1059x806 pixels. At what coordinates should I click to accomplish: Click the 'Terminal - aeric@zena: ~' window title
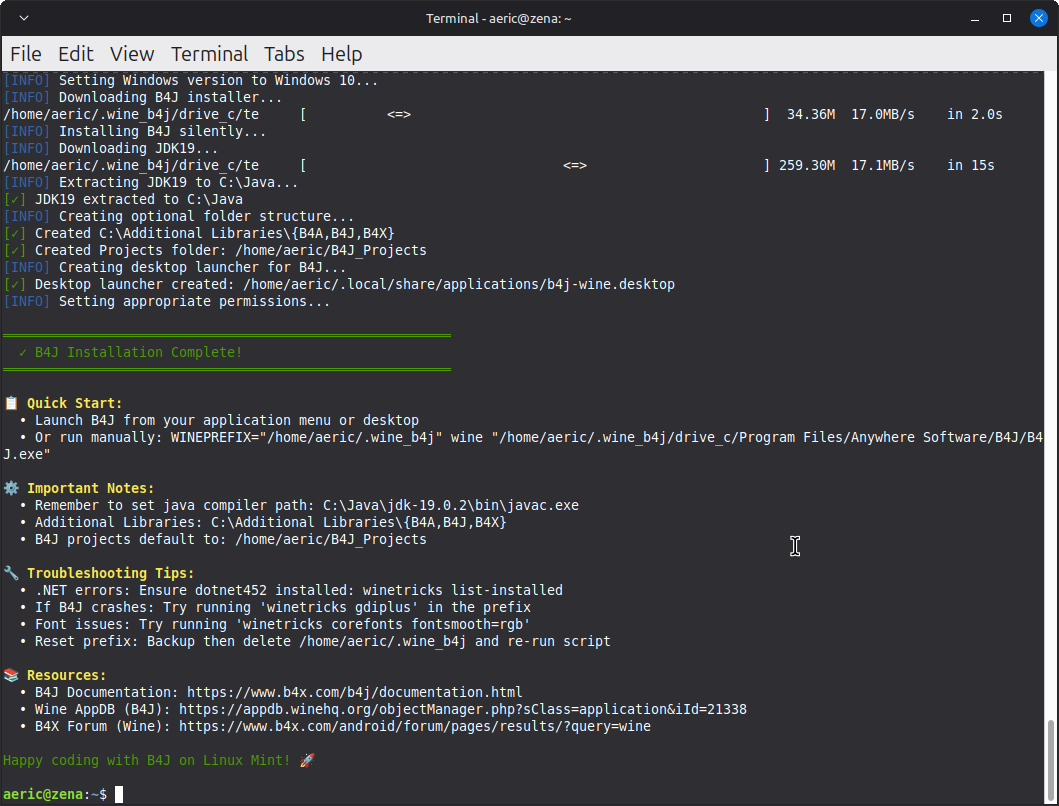pos(498,18)
